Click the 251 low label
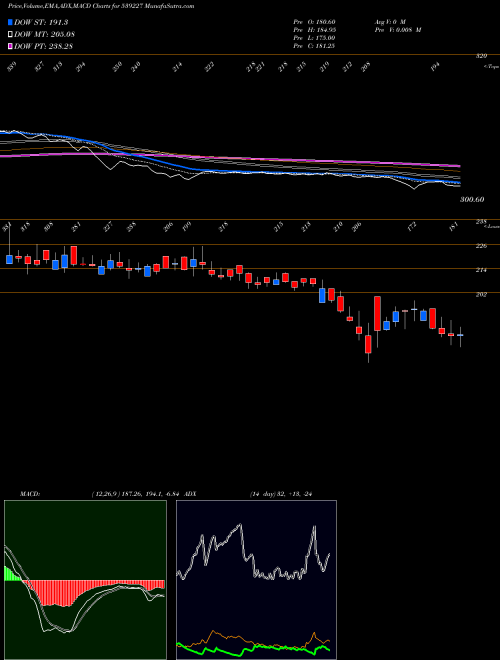 [x=76, y=226]
